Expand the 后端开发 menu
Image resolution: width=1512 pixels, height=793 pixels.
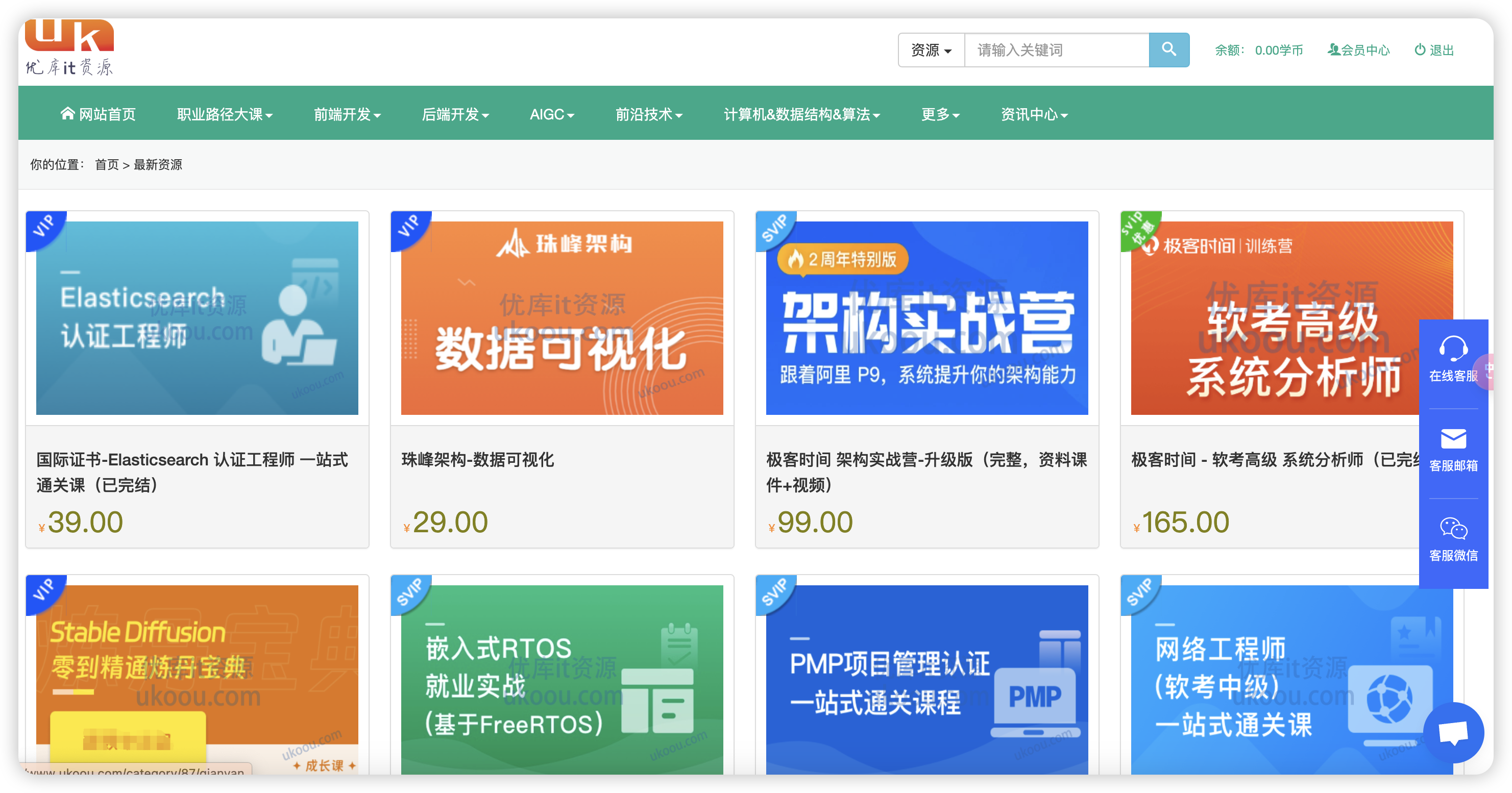pos(455,114)
